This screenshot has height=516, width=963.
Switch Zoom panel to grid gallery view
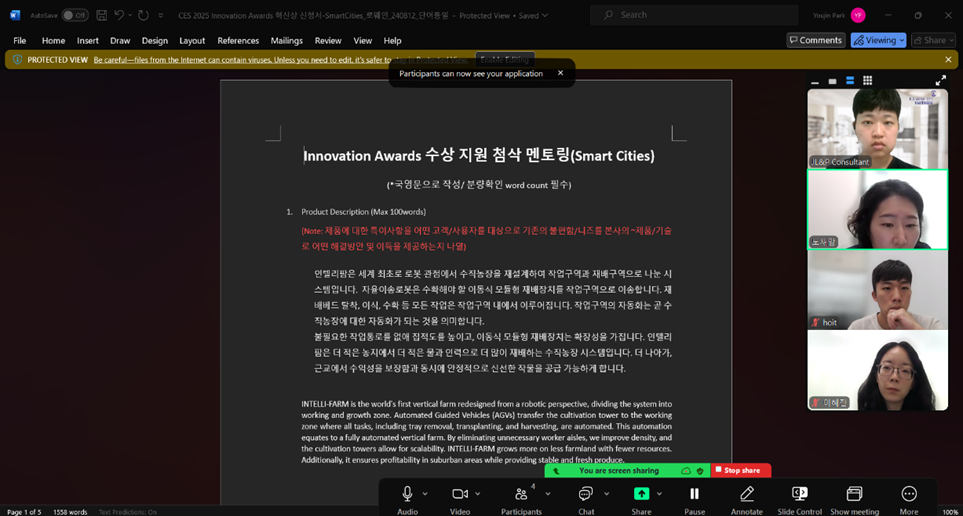point(867,80)
